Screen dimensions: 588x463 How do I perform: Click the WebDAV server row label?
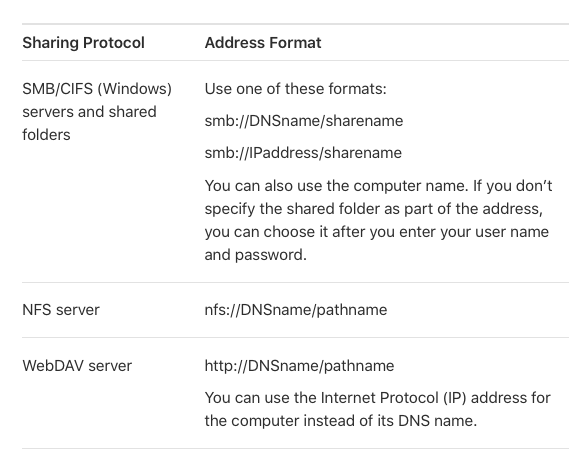(77, 366)
